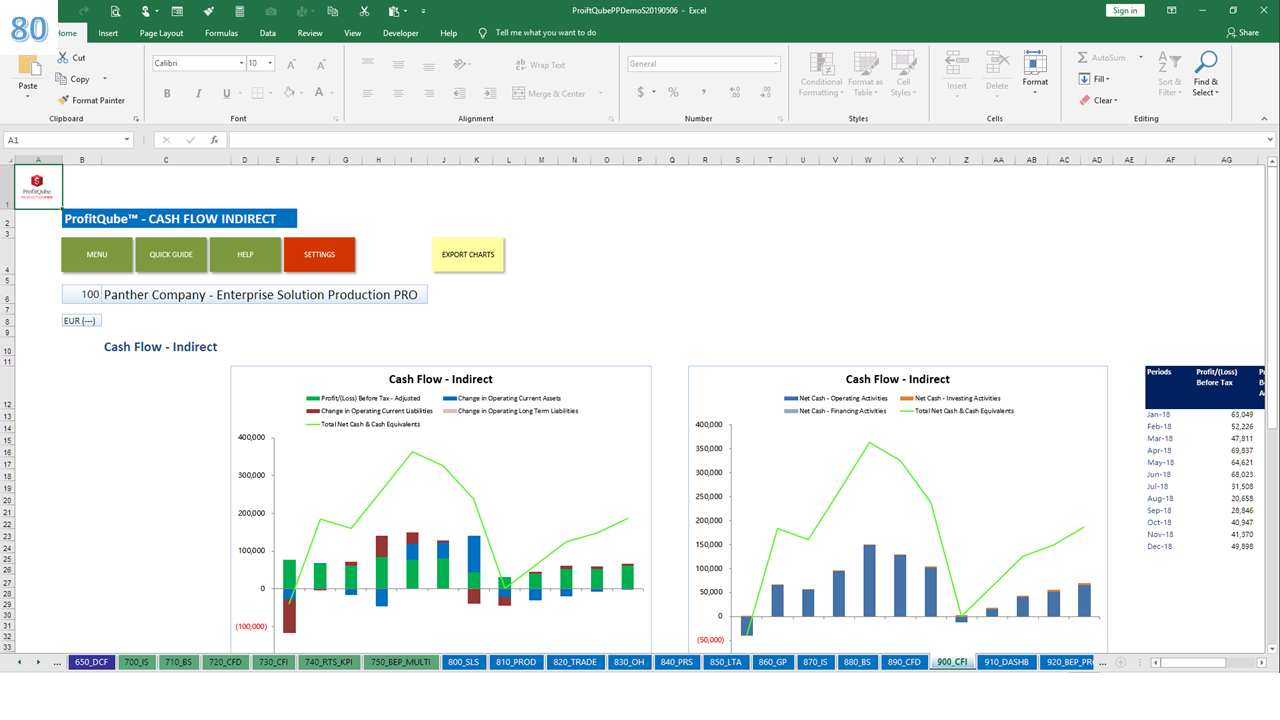Screen dimensions: 1280x720
Task: Click the Name Box showing A1
Action: coord(66,140)
